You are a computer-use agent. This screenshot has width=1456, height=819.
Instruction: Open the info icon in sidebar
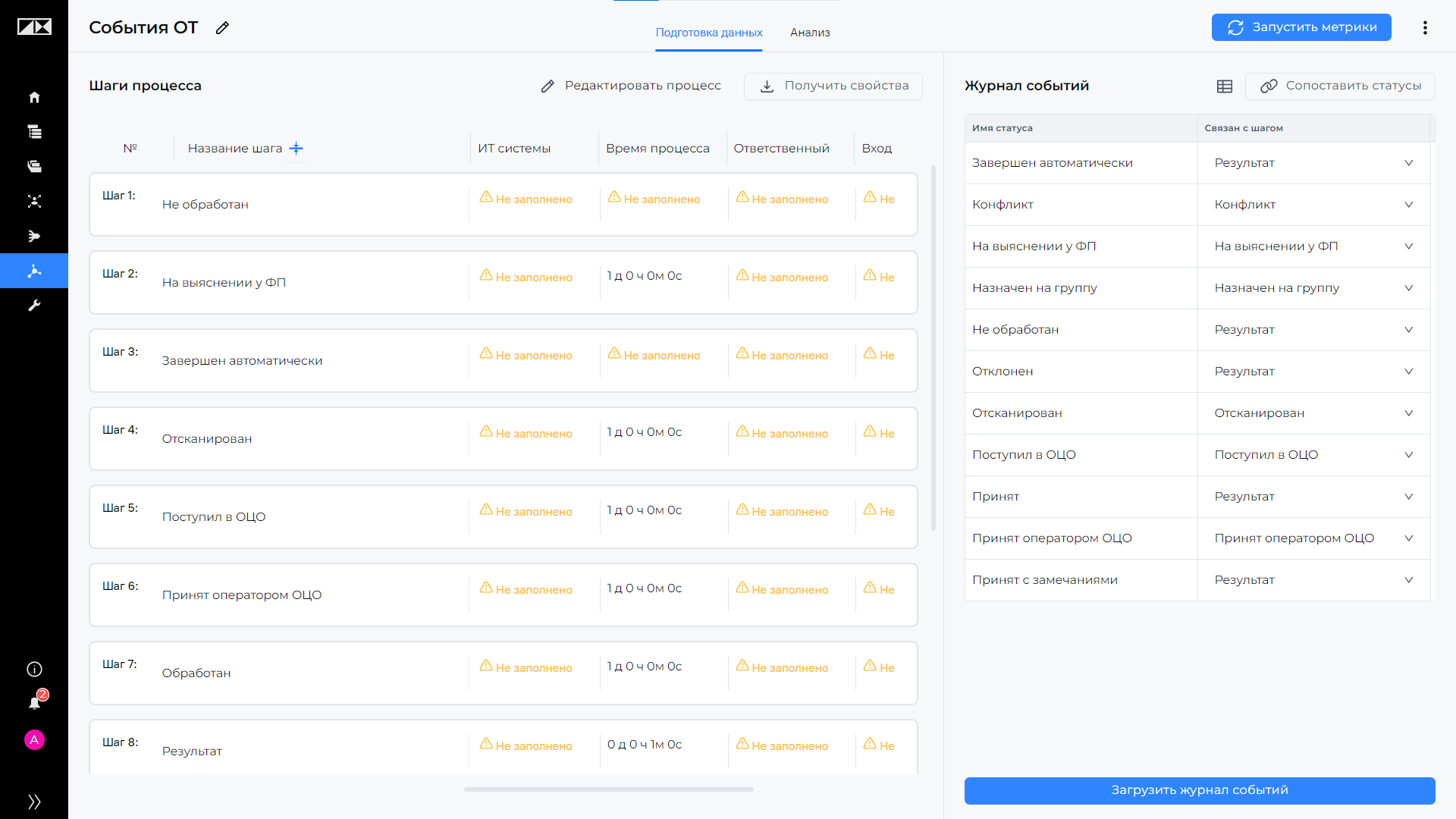[x=34, y=669]
